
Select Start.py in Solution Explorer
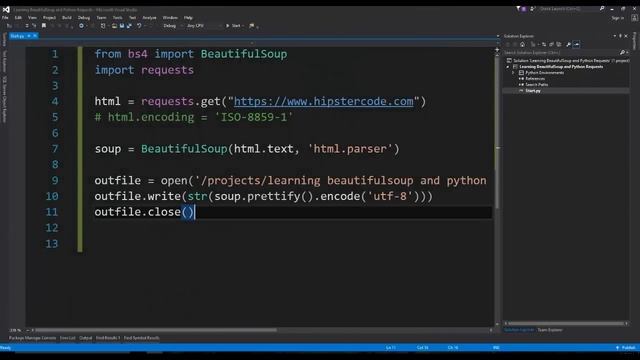(x=533, y=91)
